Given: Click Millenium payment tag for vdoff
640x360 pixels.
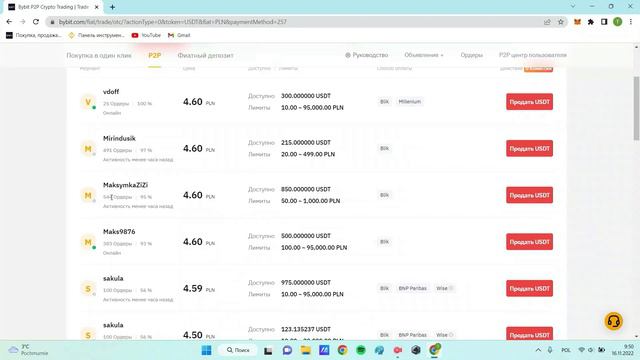Looking at the screenshot, I should click(x=409, y=102).
